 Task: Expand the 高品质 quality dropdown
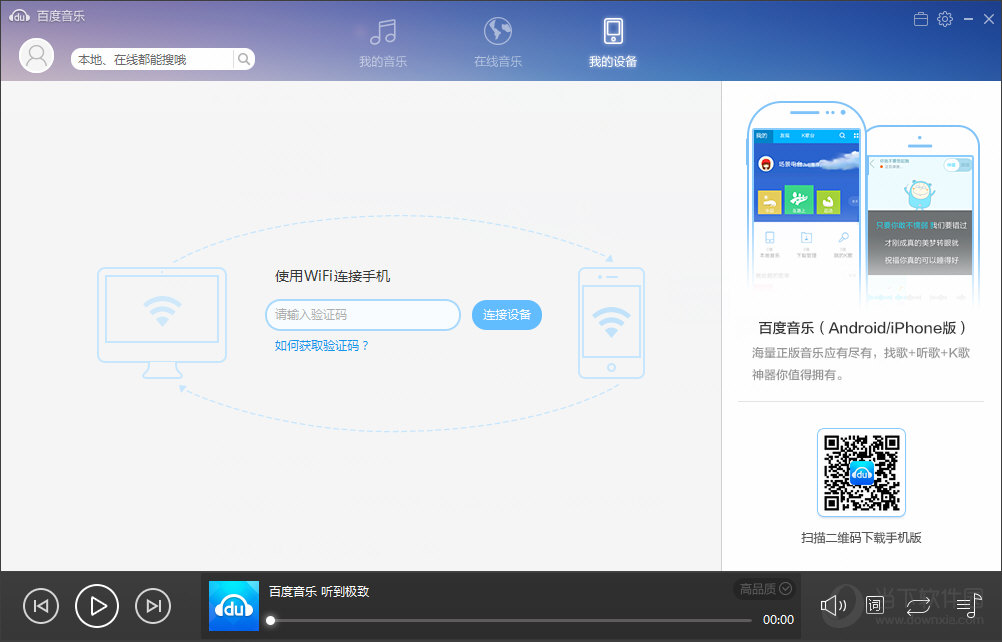(x=766, y=589)
